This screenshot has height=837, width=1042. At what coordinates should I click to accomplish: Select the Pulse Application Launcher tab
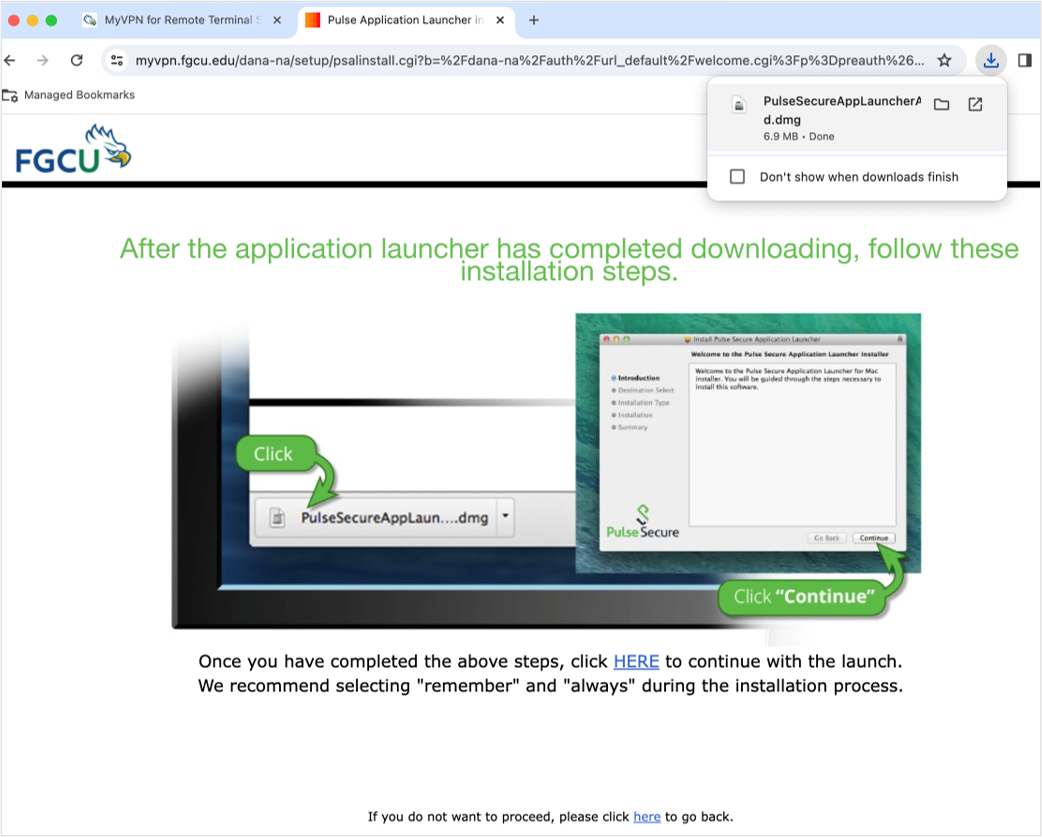click(x=395, y=19)
